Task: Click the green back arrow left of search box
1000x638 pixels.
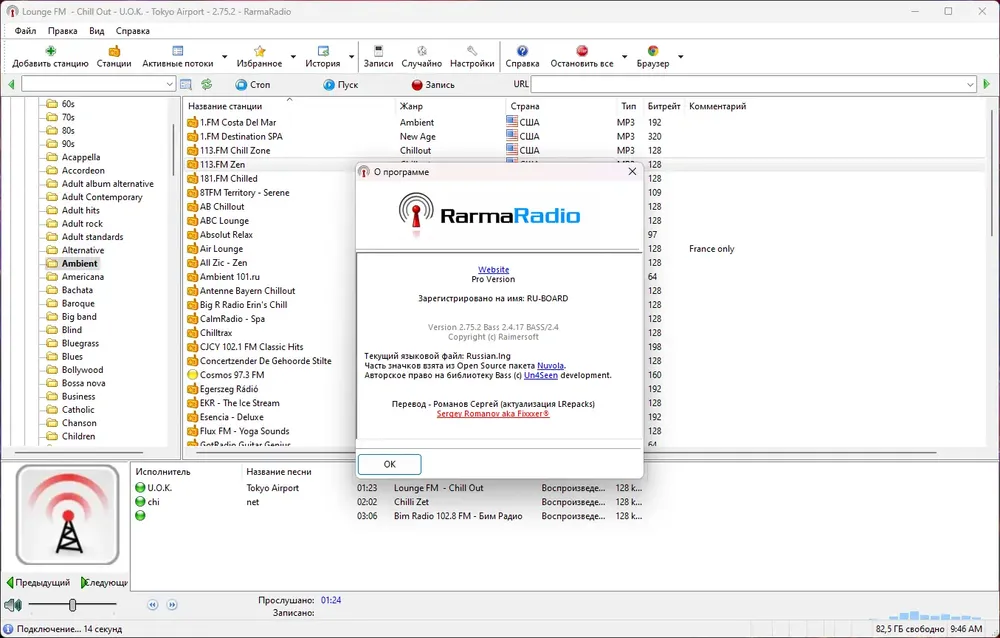Action: (x=11, y=84)
